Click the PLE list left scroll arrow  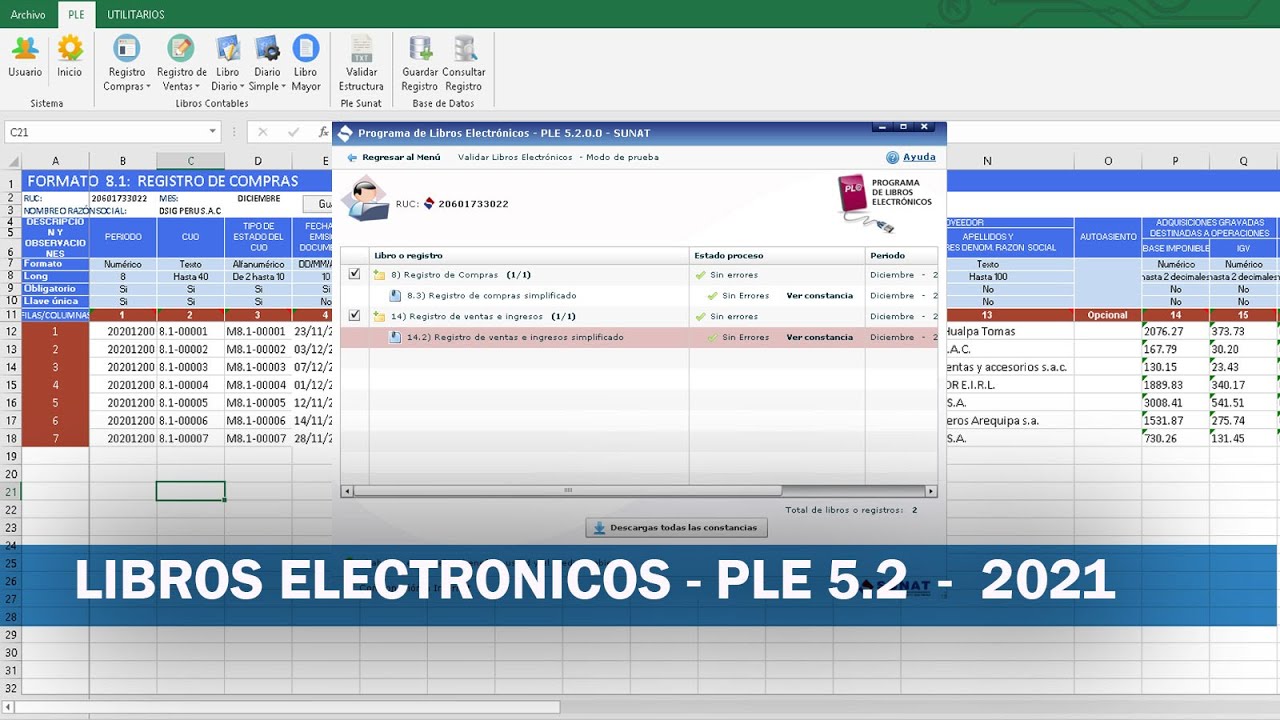(347, 491)
